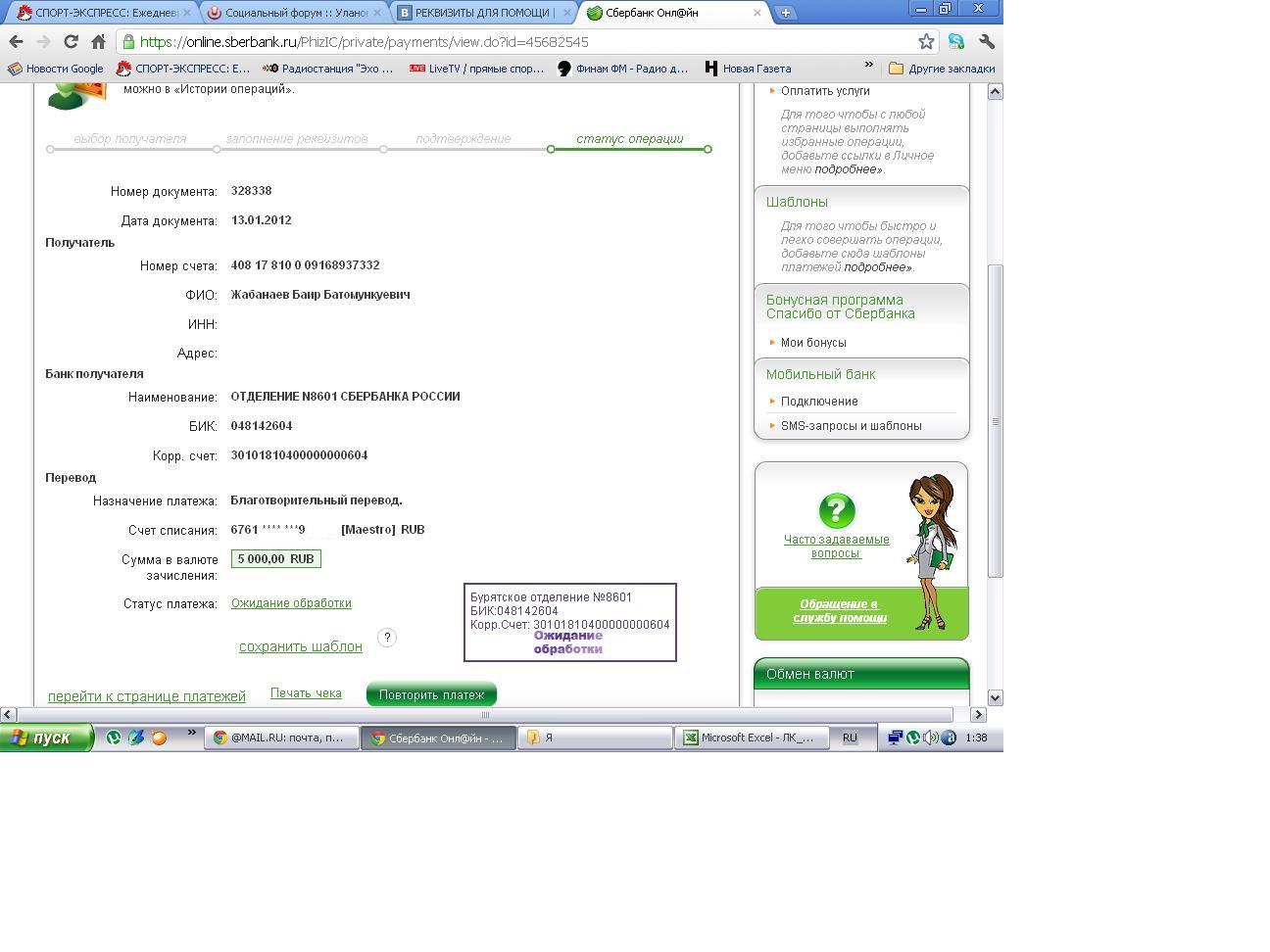This screenshot has height=952, width=1270.
Task: Click Печать чека link
Action: [306, 693]
